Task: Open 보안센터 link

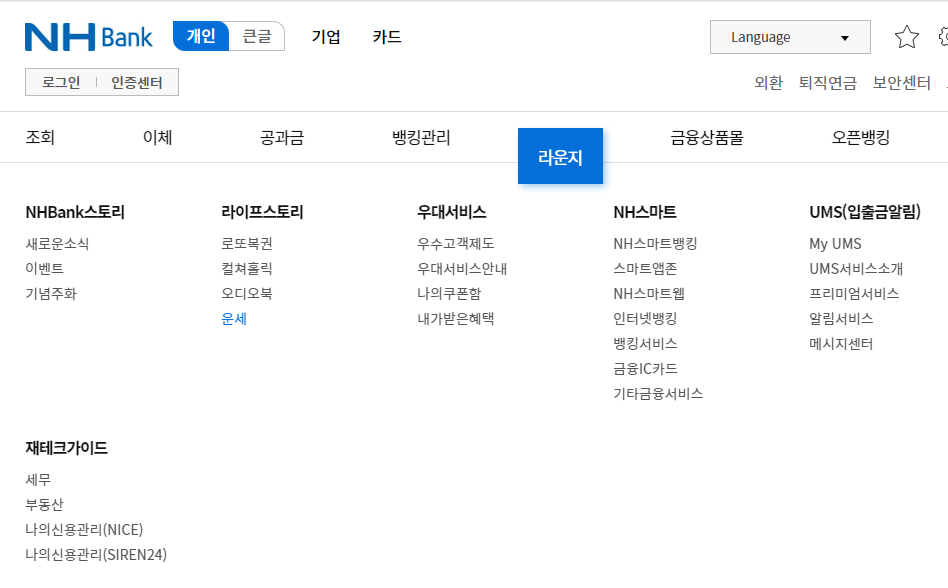Action: pyautogui.click(x=901, y=83)
